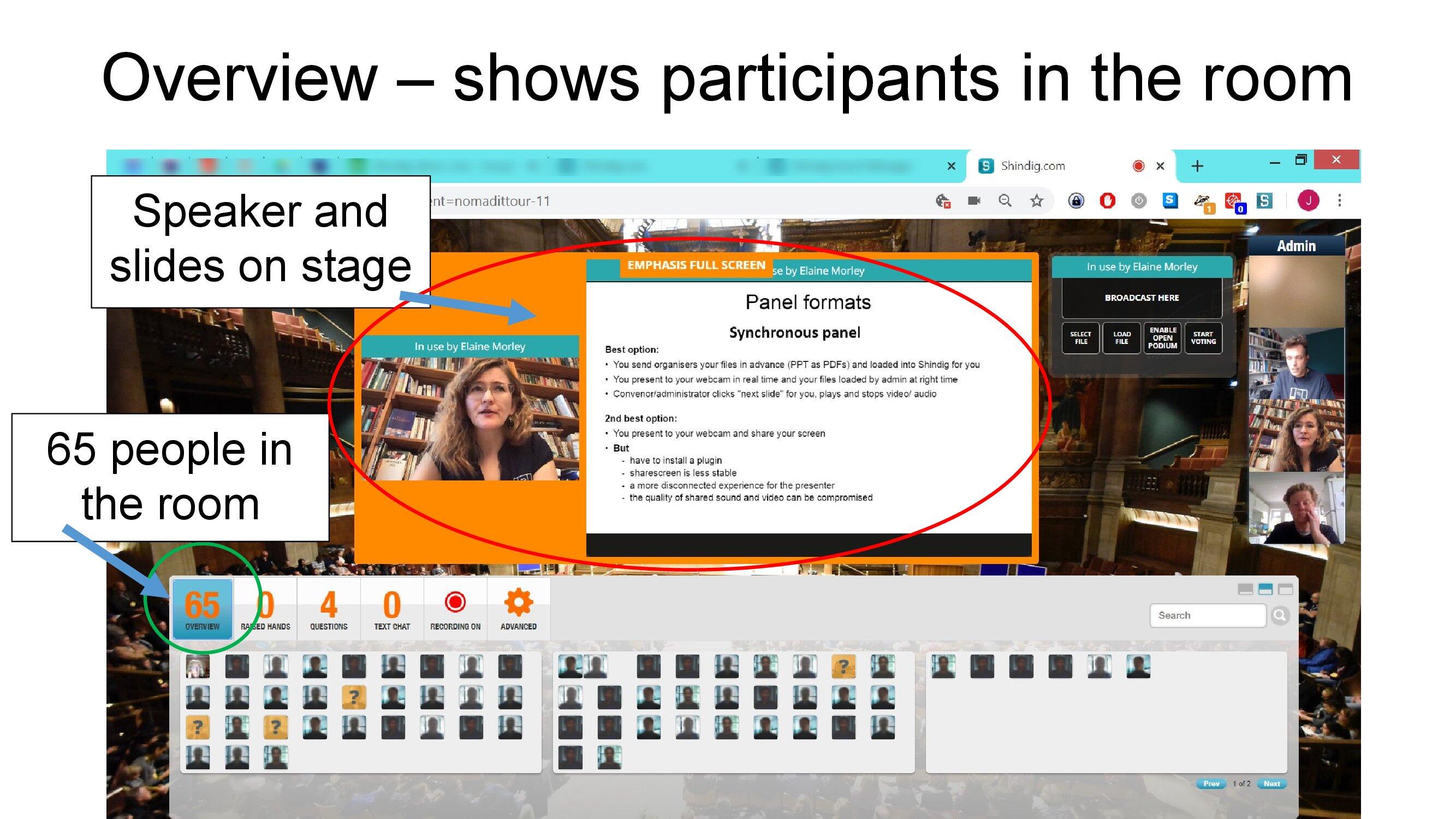Image resolution: width=1456 pixels, height=819 pixels.
Task: Open the browser zoom magnifier icon
Action: click(x=1005, y=200)
